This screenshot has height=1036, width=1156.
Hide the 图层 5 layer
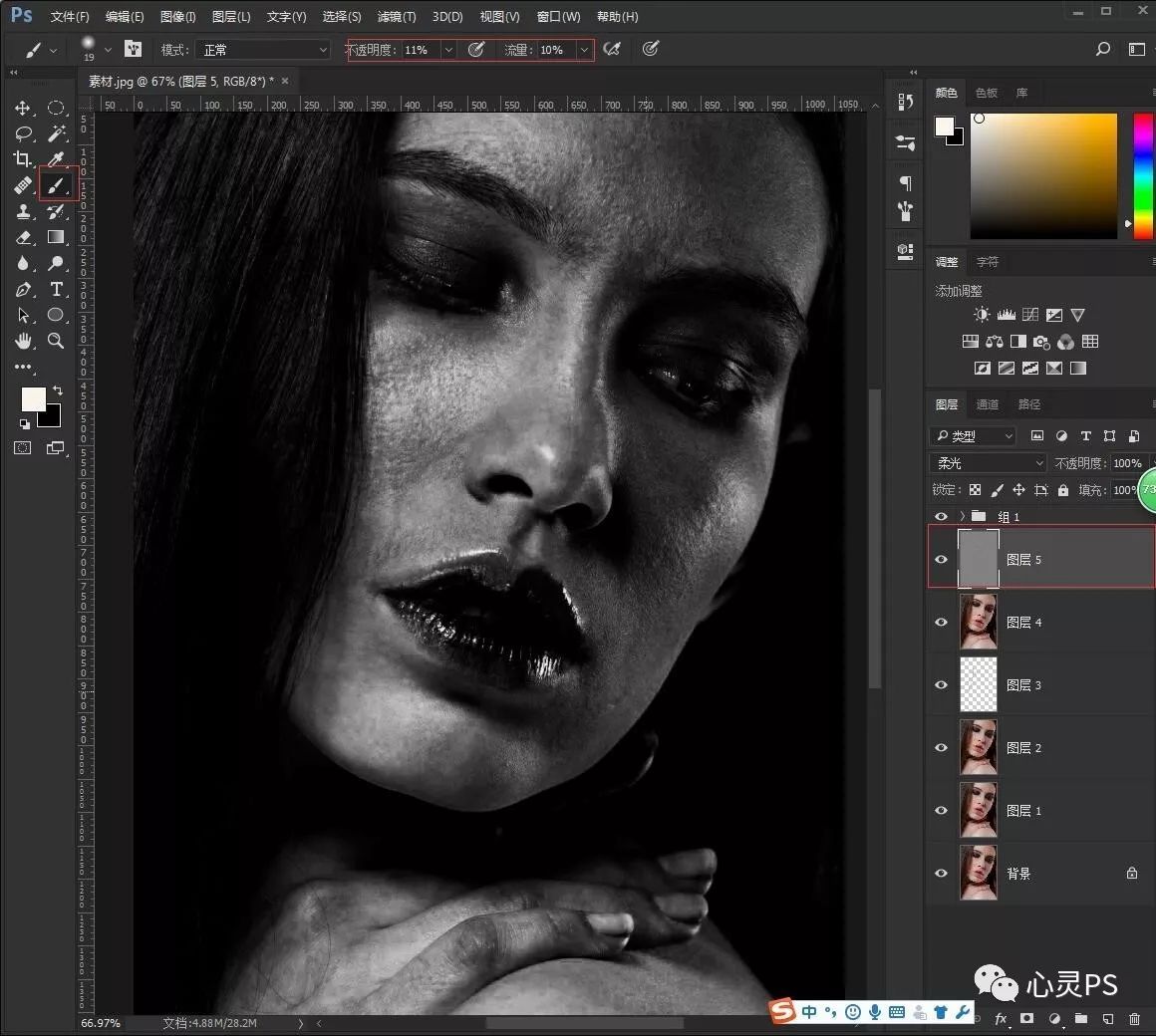point(941,559)
